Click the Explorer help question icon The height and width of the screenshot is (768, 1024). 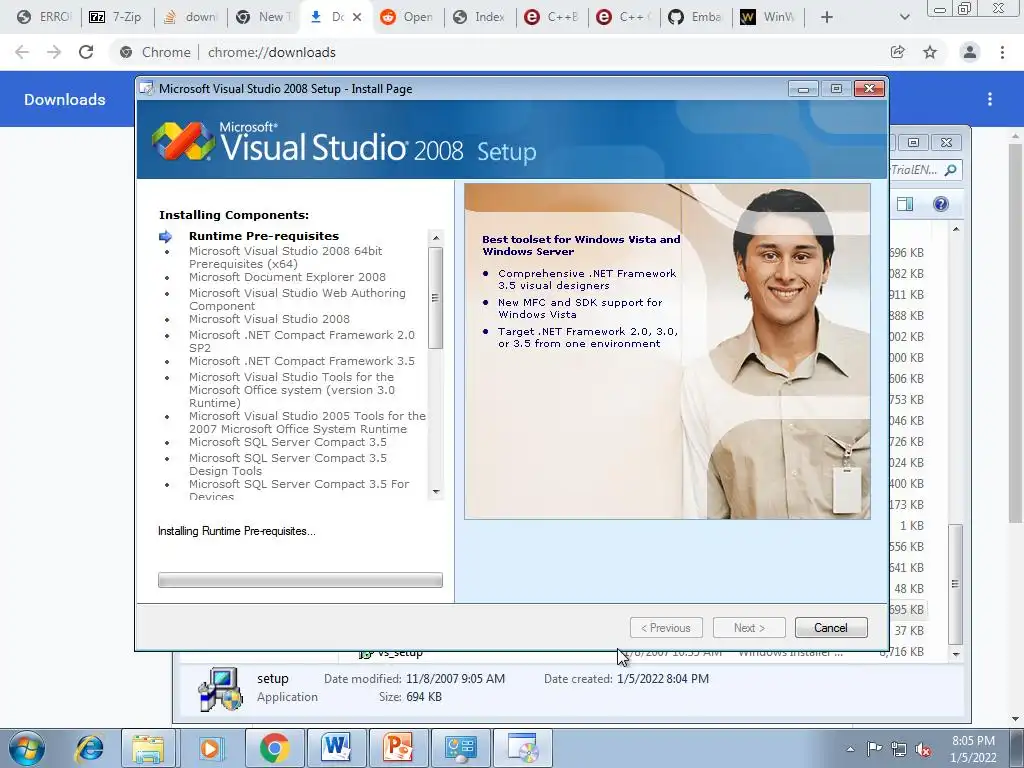[x=940, y=204]
